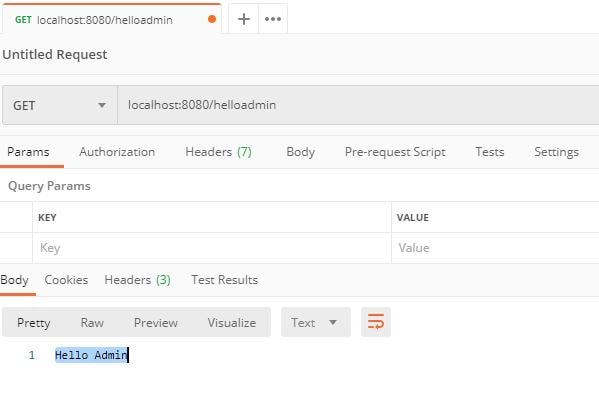Open the Settings tab

point(557,152)
